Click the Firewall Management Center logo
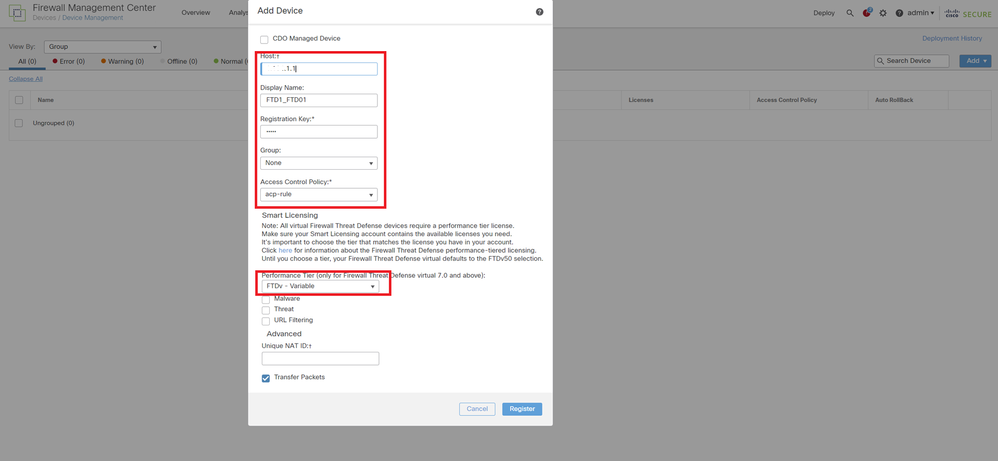The height and width of the screenshot is (461, 998). (x=17, y=13)
